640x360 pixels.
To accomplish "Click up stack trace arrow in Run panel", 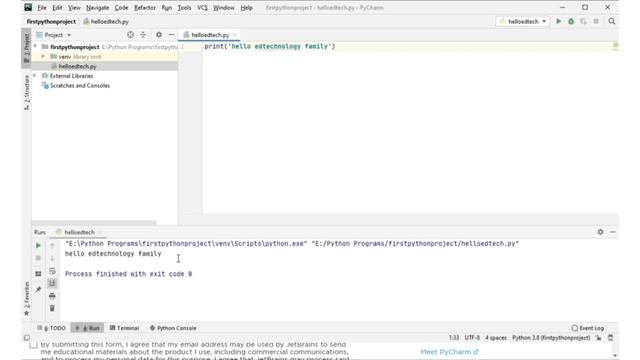I will coord(52,245).
